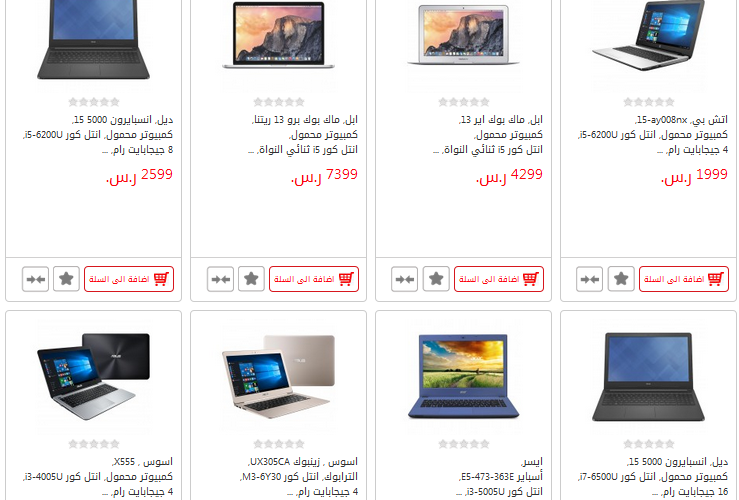Favorite the MacBook Pro 13 Retina with star icon
This screenshot has width=739, height=500.
251,279
